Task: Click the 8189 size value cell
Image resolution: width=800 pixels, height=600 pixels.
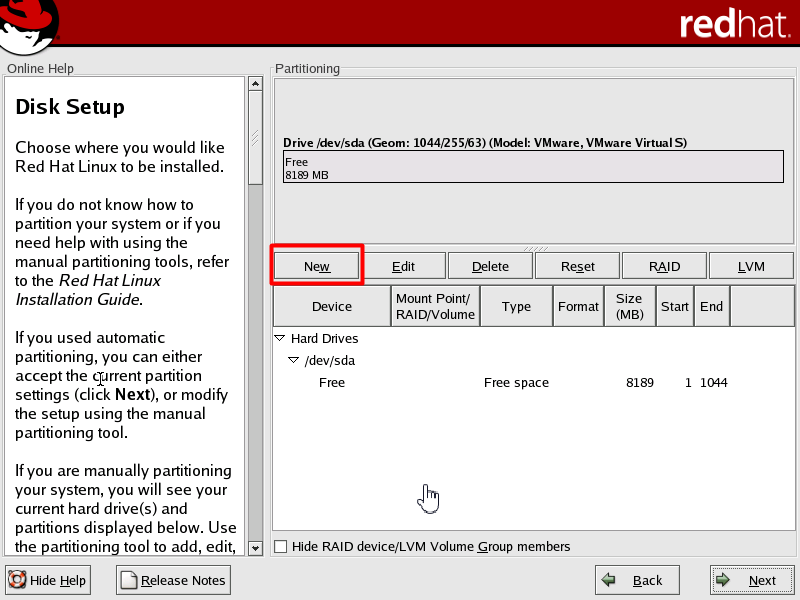Action: coord(640,382)
